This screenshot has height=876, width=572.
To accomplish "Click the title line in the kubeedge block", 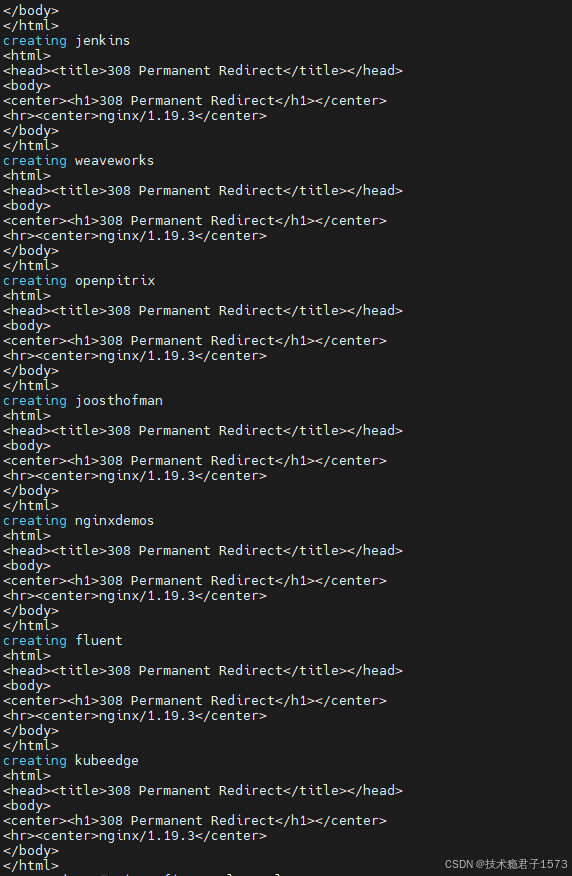I will [203, 791].
